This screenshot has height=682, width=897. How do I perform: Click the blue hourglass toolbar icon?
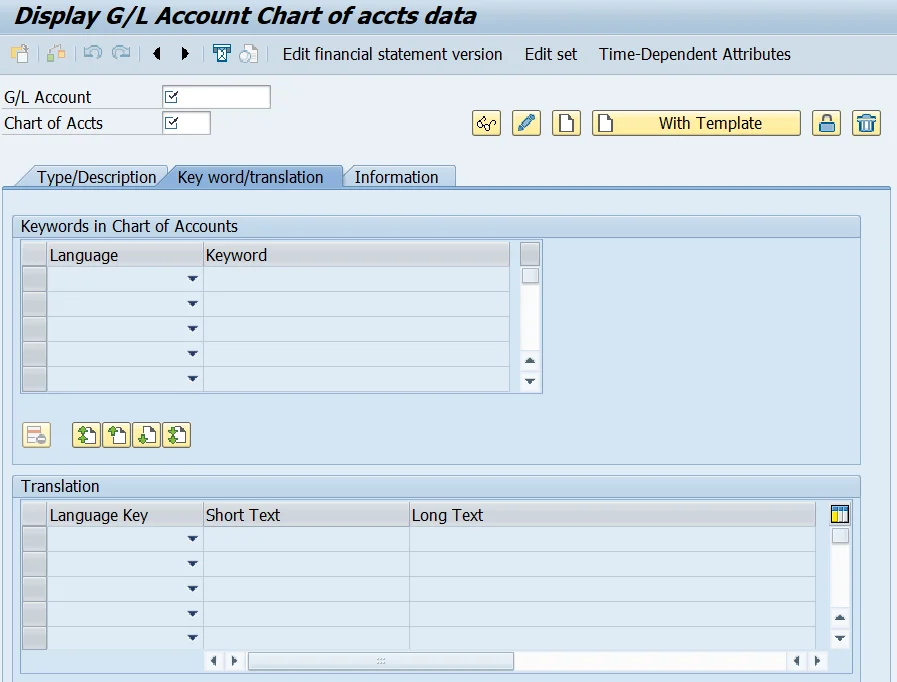coord(221,54)
